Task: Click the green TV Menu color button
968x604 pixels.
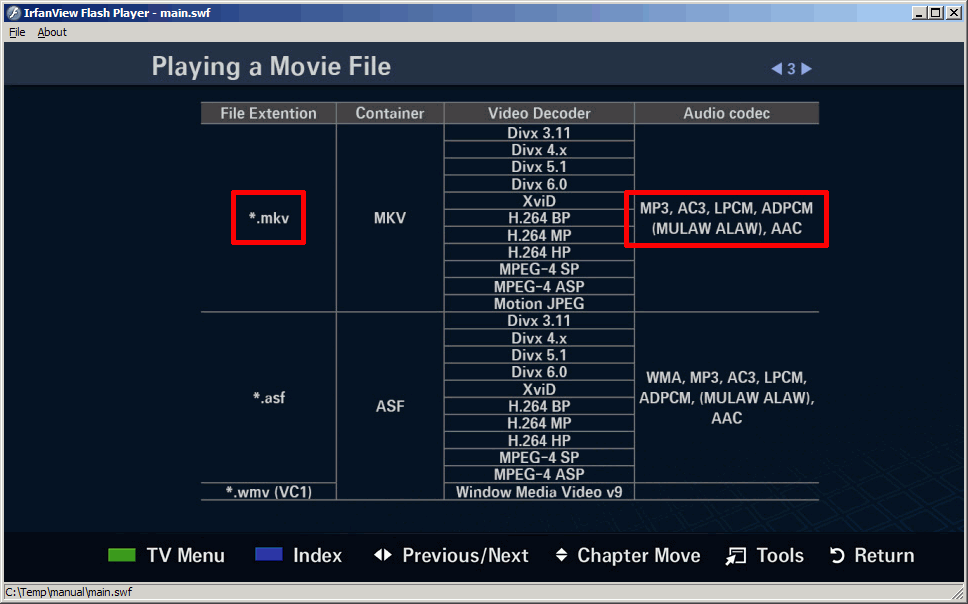Action: [122, 555]
